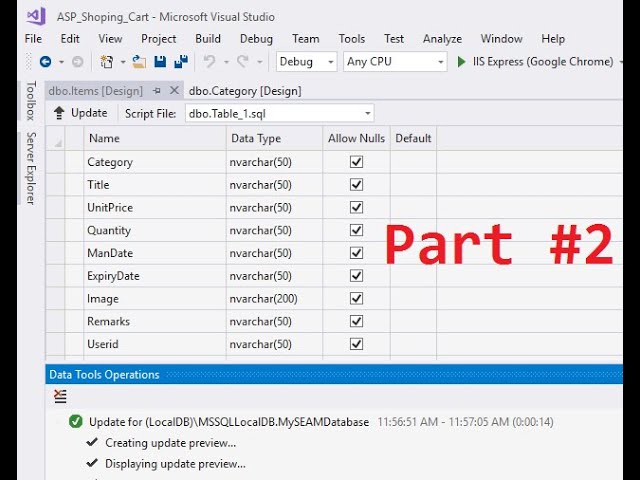The image size is (640, 480).
Task: Open the Team menu
Action: click(306, 39)
